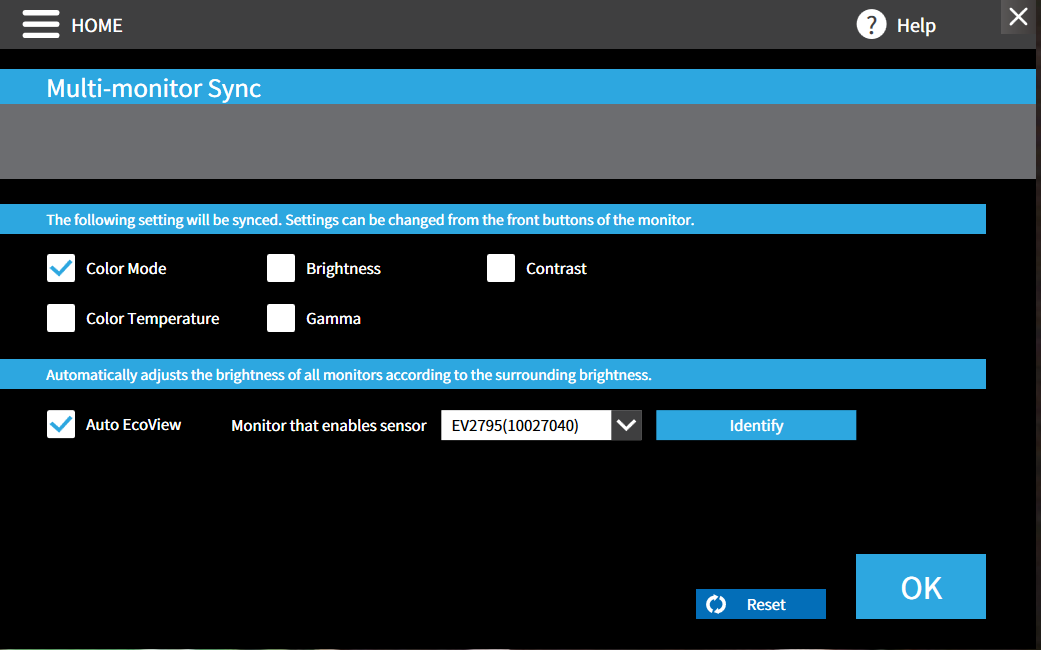Open the Help text link
Viewport: 1041px width, 650px height.
(916, 25)
